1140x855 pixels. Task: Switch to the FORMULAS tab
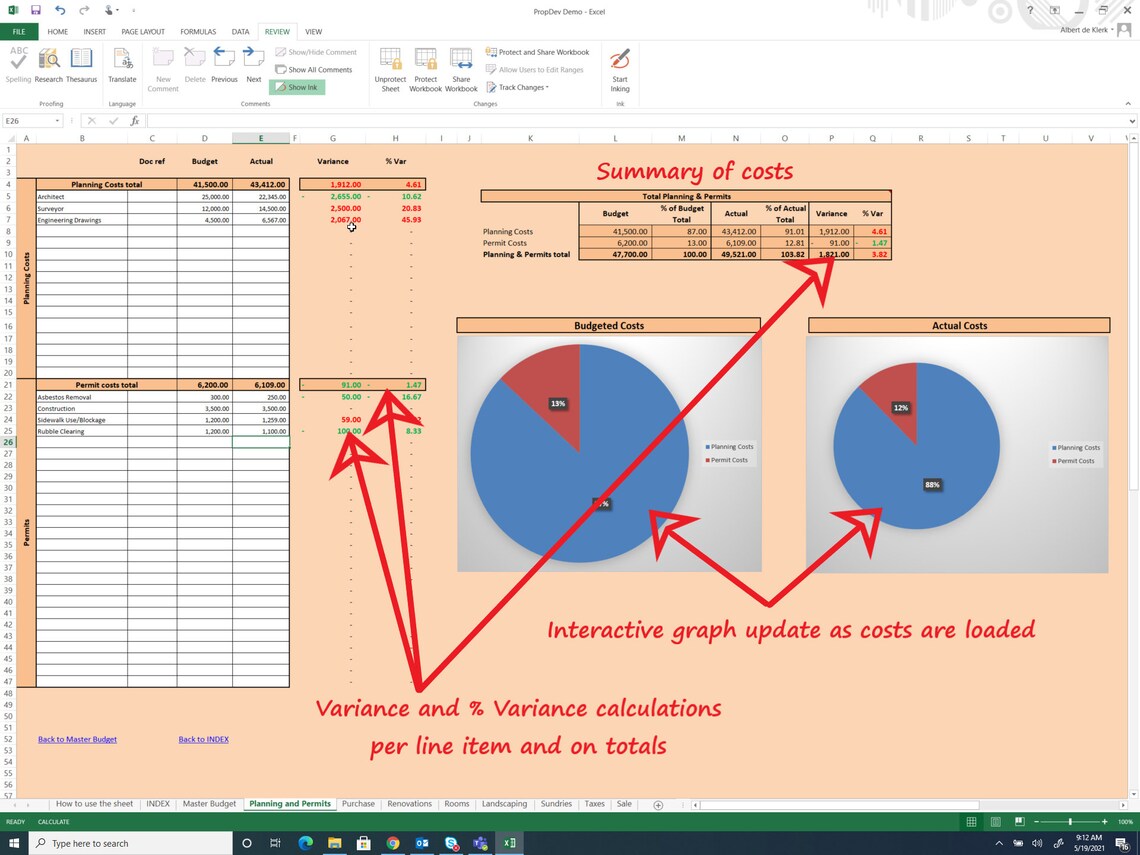[x=198, y=32]
